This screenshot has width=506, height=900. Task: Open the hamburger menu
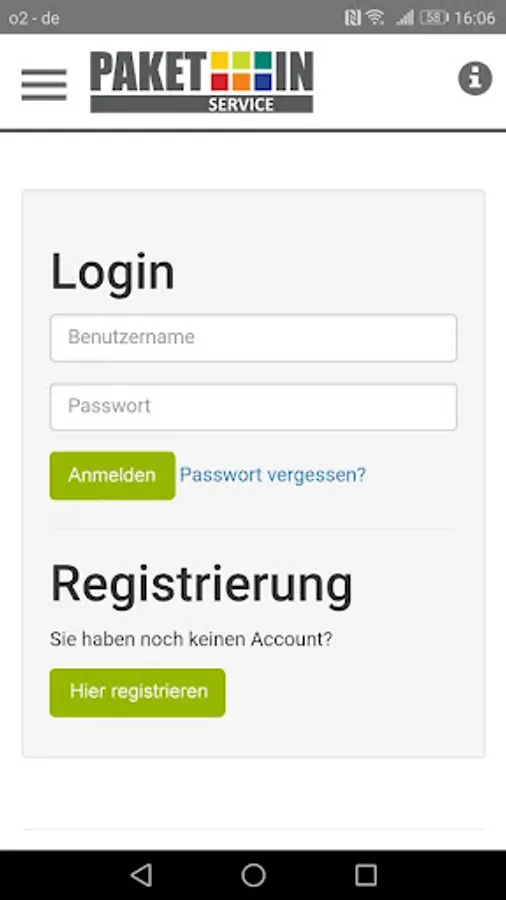(44, 84)
